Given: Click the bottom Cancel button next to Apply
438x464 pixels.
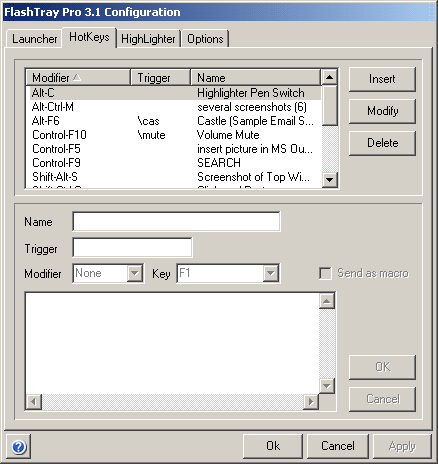Looking at the screenshot, I should pyautogui.click(x=337, y=446).
